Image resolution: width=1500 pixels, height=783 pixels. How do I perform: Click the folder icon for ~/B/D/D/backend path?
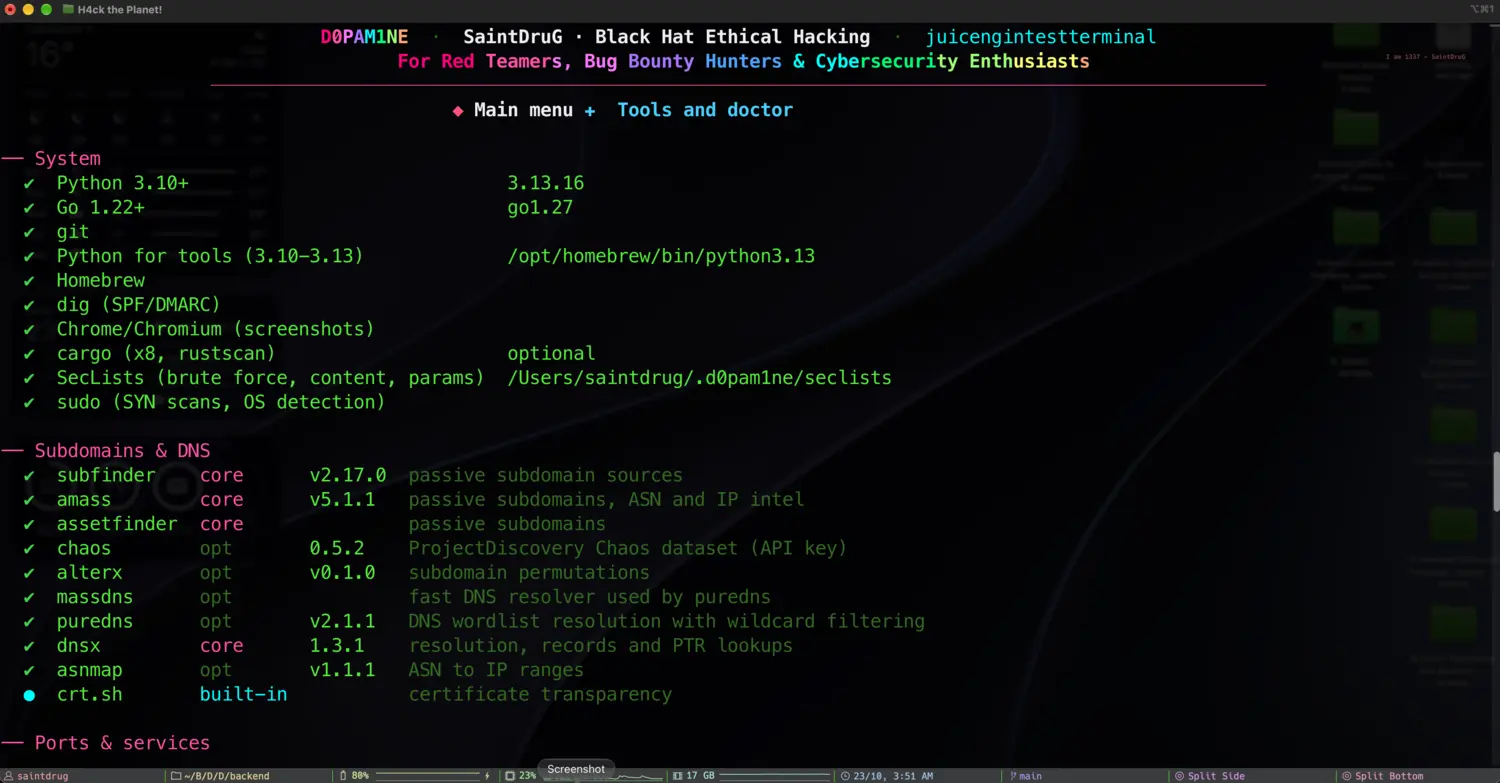pos(176,776)
